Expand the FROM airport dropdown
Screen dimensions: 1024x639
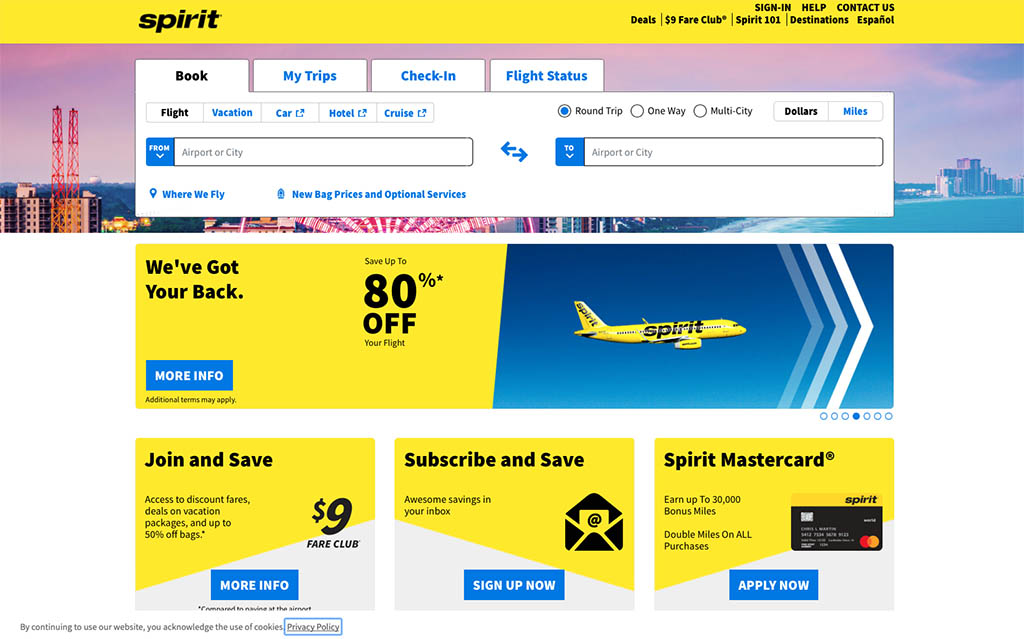(159, 152)
